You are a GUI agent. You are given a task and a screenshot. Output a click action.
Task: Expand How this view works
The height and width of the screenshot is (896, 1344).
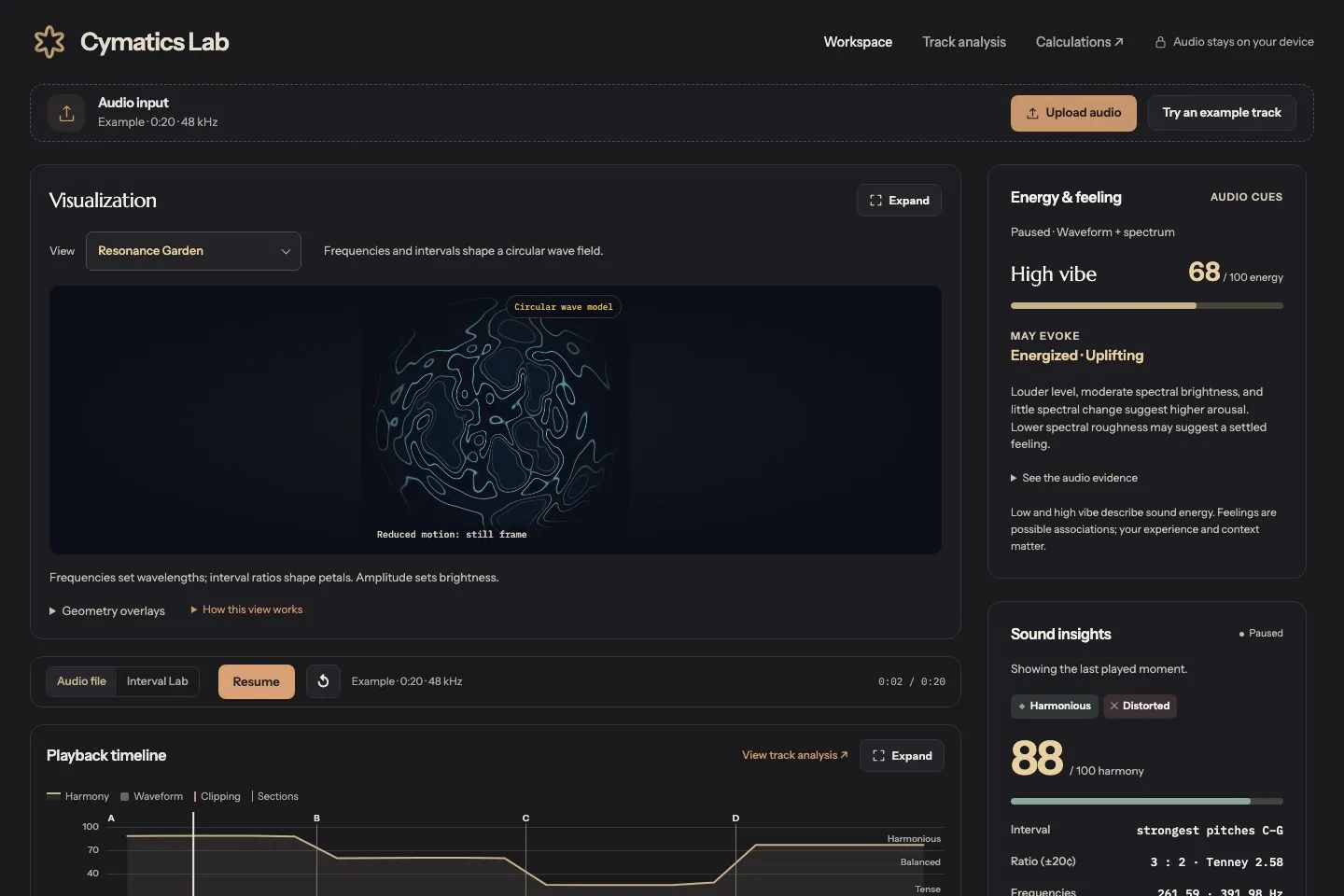tap(246, 609)
